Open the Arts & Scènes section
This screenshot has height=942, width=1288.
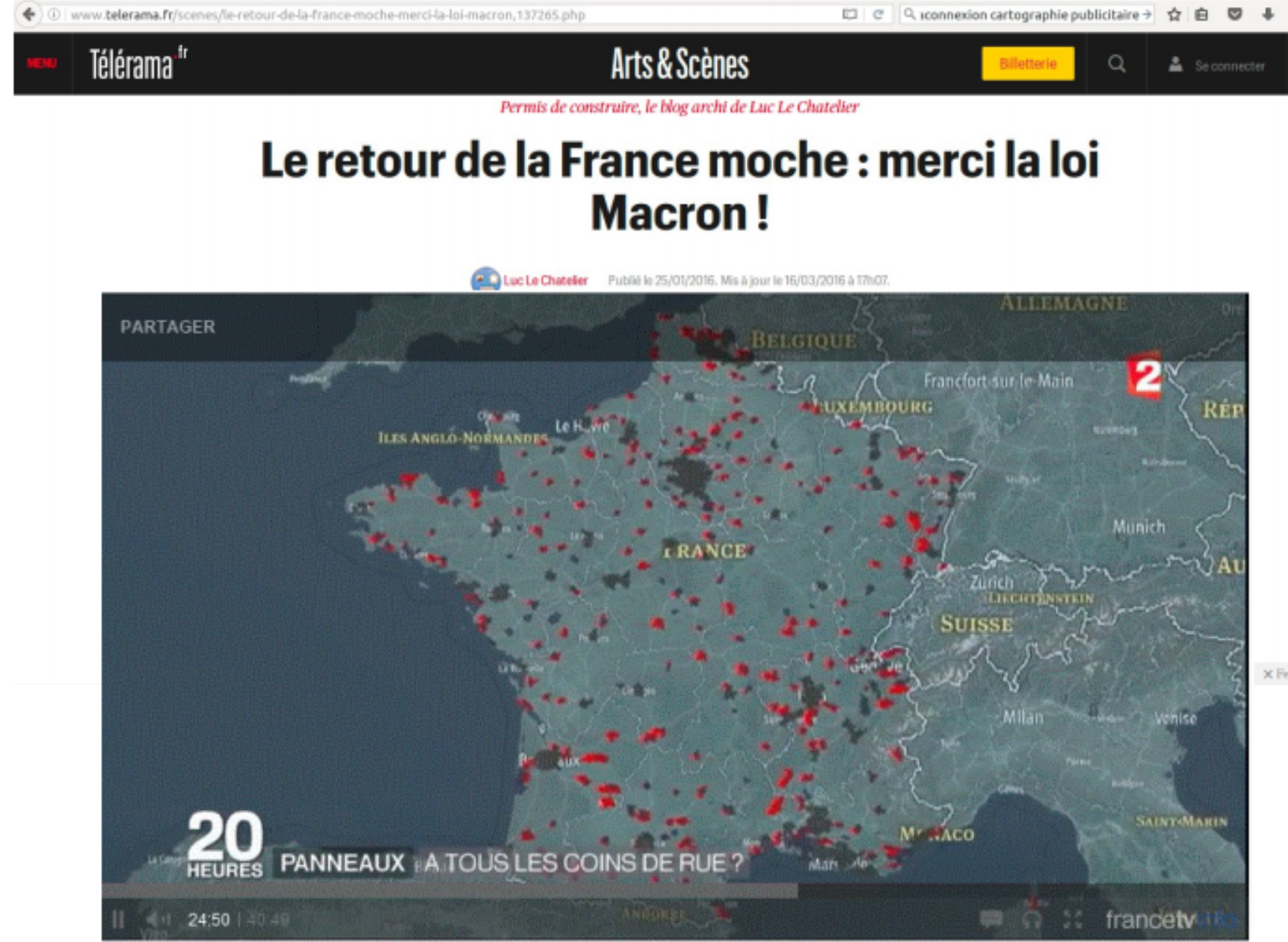click(679, 64)
